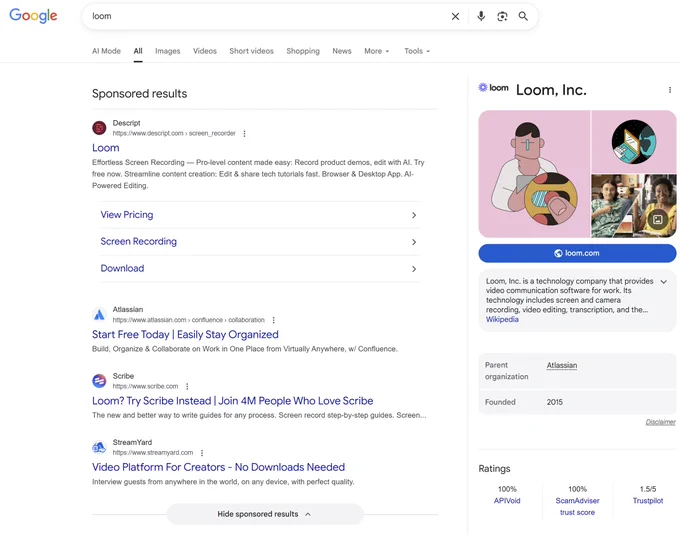Open options menu for Descript ad

245,134
